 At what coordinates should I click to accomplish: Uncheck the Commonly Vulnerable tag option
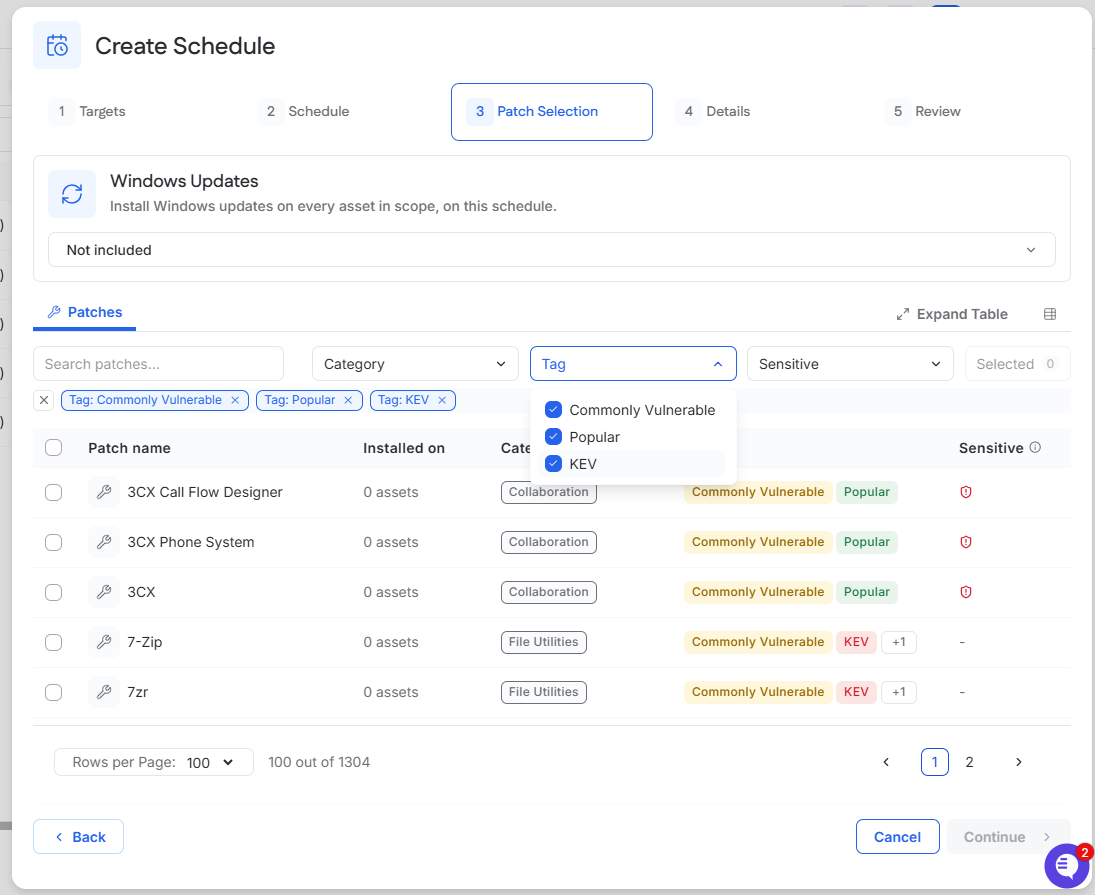(553, 410)
